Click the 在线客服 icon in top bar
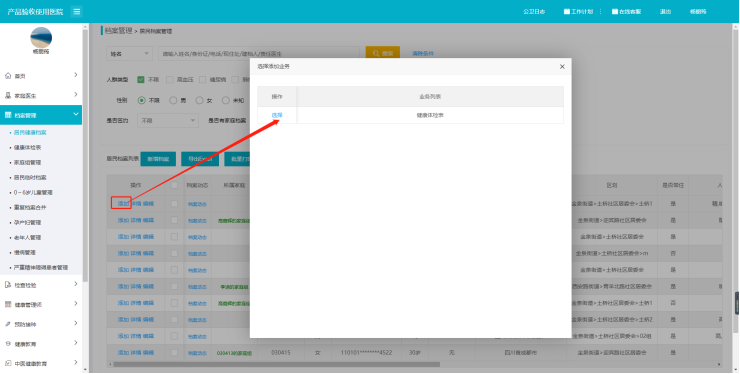Image resolution: width=740 pixels, height=374 pixels. pos(614,11)
